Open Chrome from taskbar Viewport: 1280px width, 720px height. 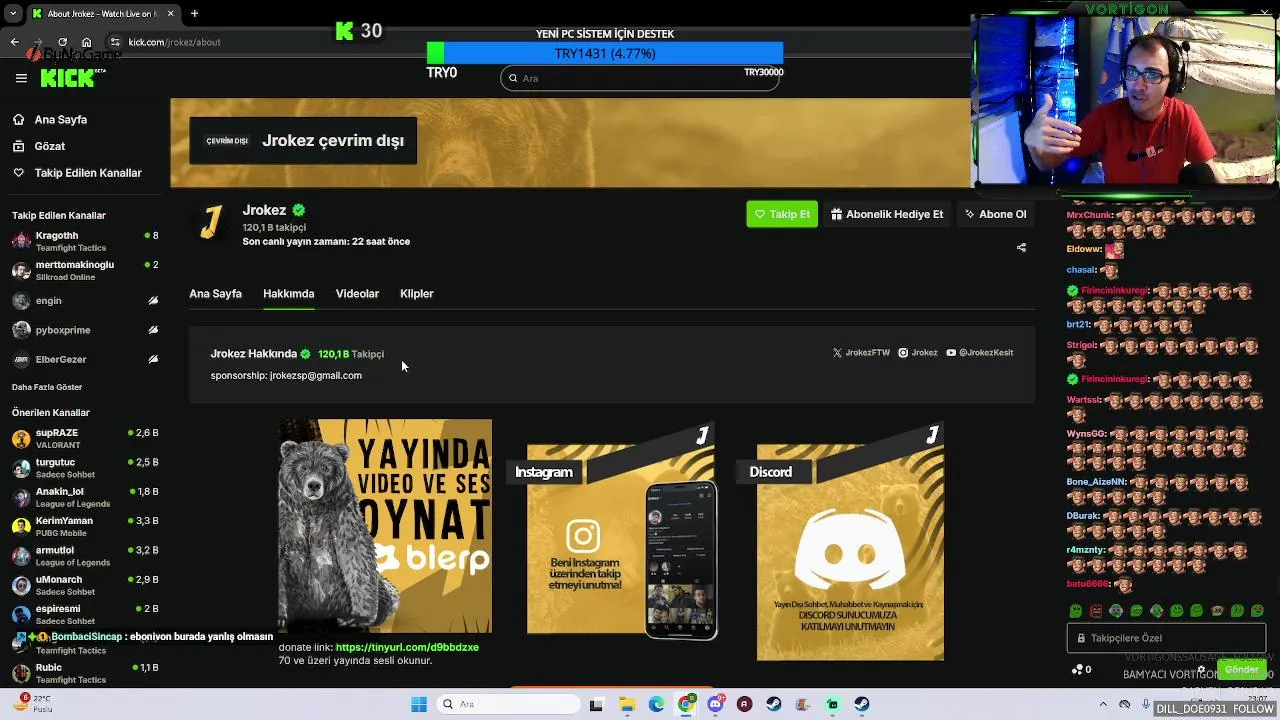pyautogui.click(x=686, y=704)
